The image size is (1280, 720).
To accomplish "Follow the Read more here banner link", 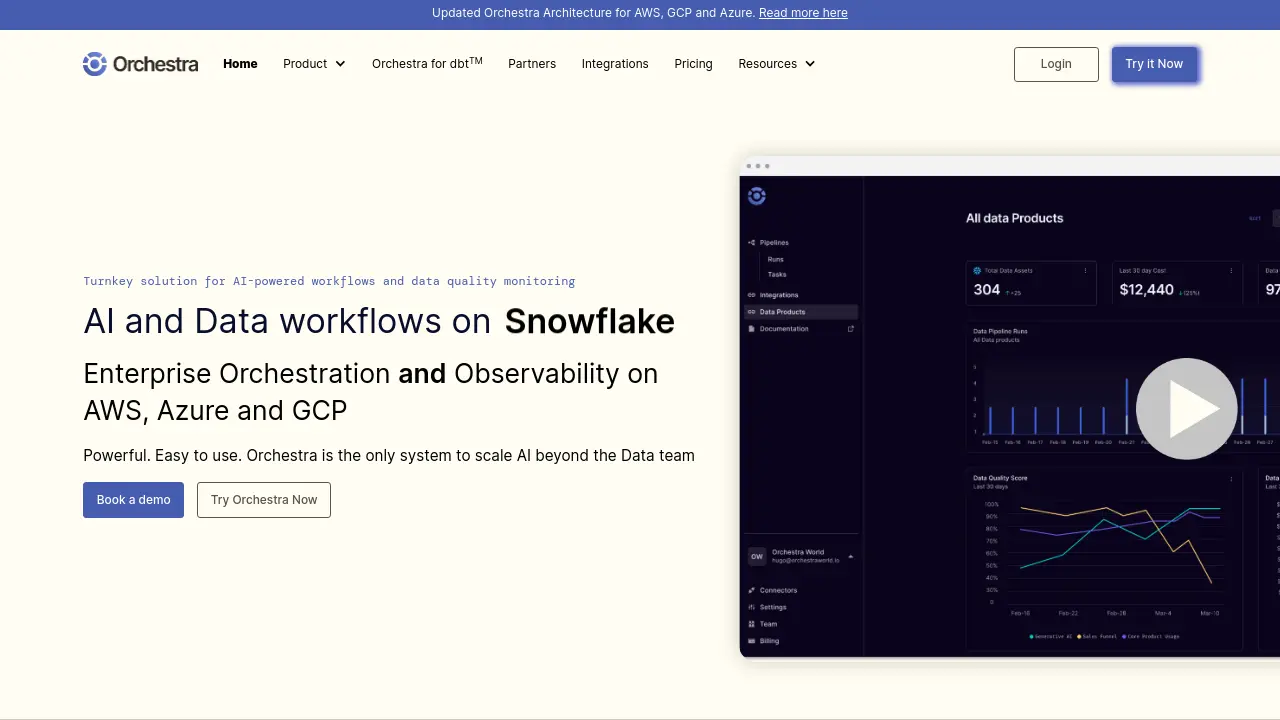I will coord(803,13).
